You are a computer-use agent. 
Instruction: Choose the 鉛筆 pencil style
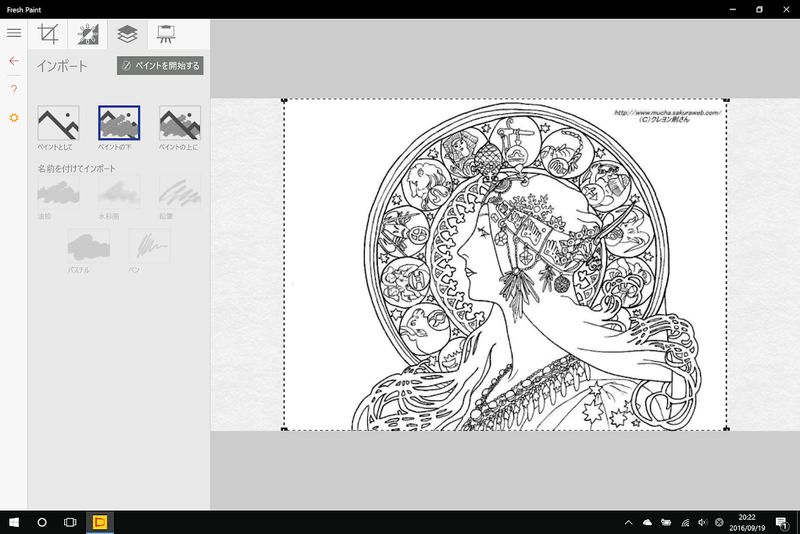(180, 192)
